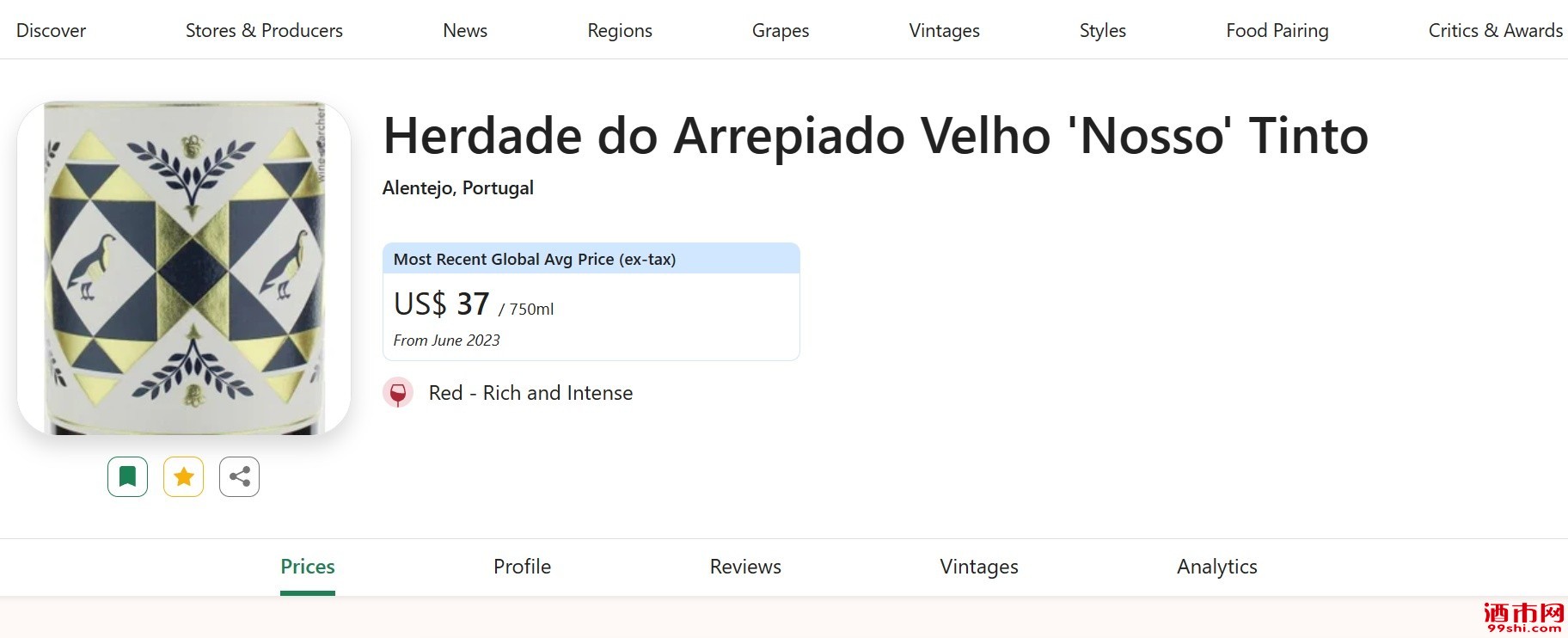The height and width of the screenshot is (638, 1568).
Task: Open the Stores & Producers menu
Action: click(264, 30)
